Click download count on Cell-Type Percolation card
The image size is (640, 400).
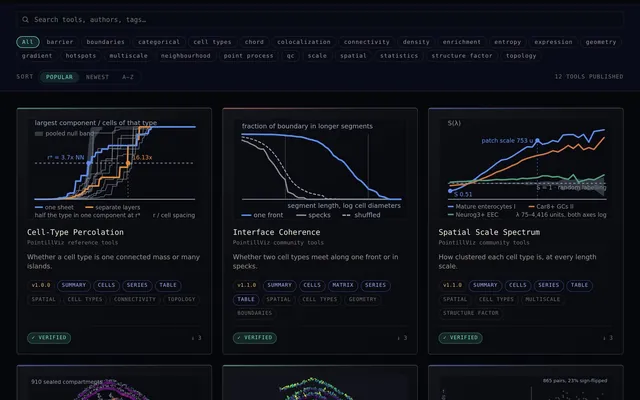[x=196, y=338]
